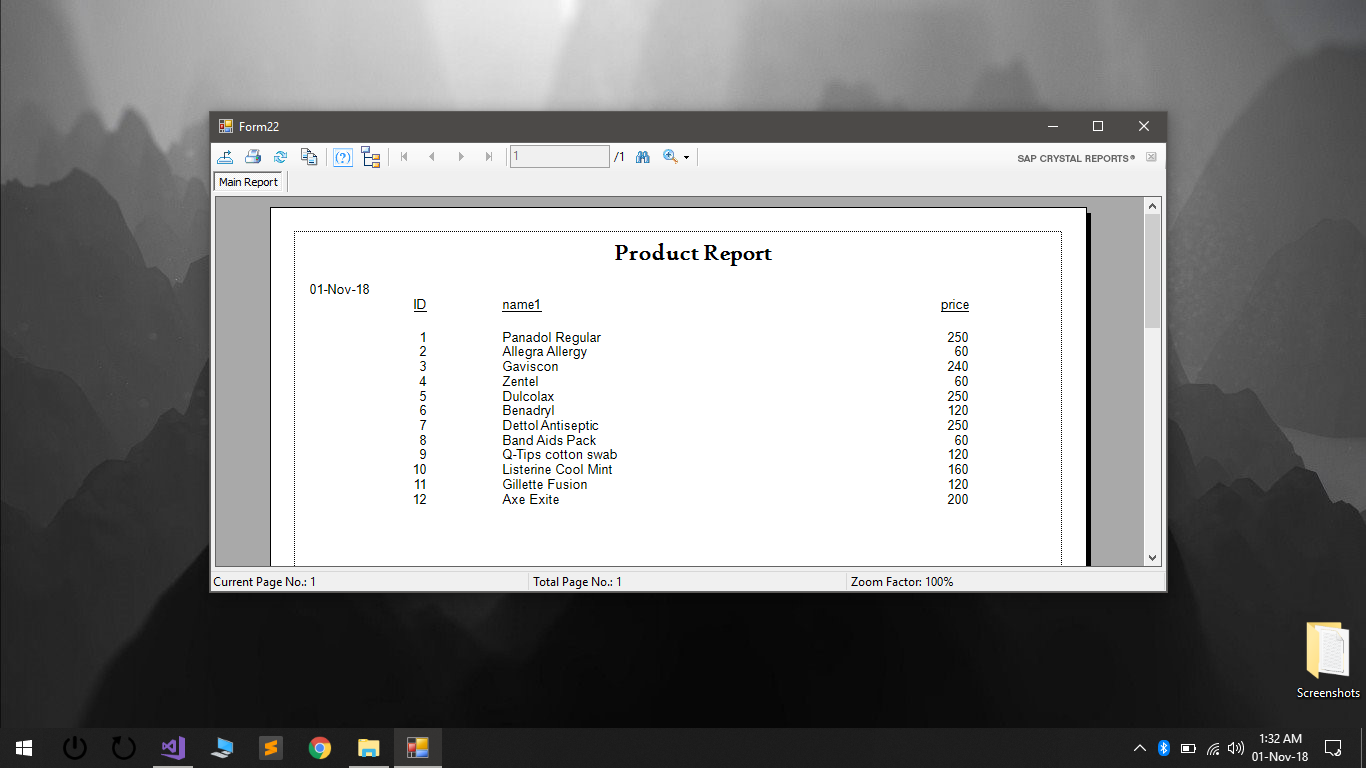
Task: Click the scrollbar down arrow
Action: click(1152, 558)
